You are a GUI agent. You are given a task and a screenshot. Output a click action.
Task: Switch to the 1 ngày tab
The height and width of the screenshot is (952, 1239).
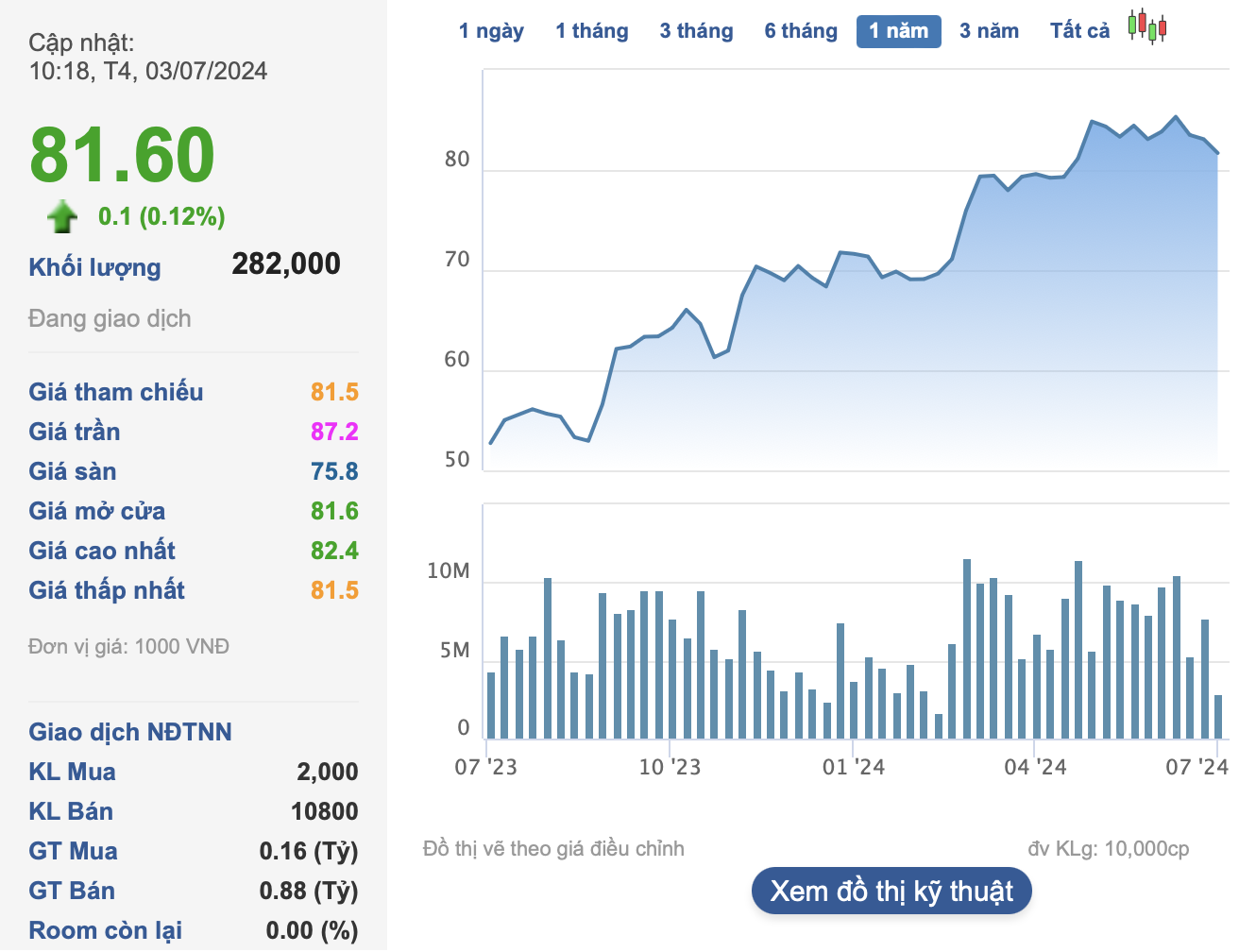pyautogui.click(x=491, y=31)
